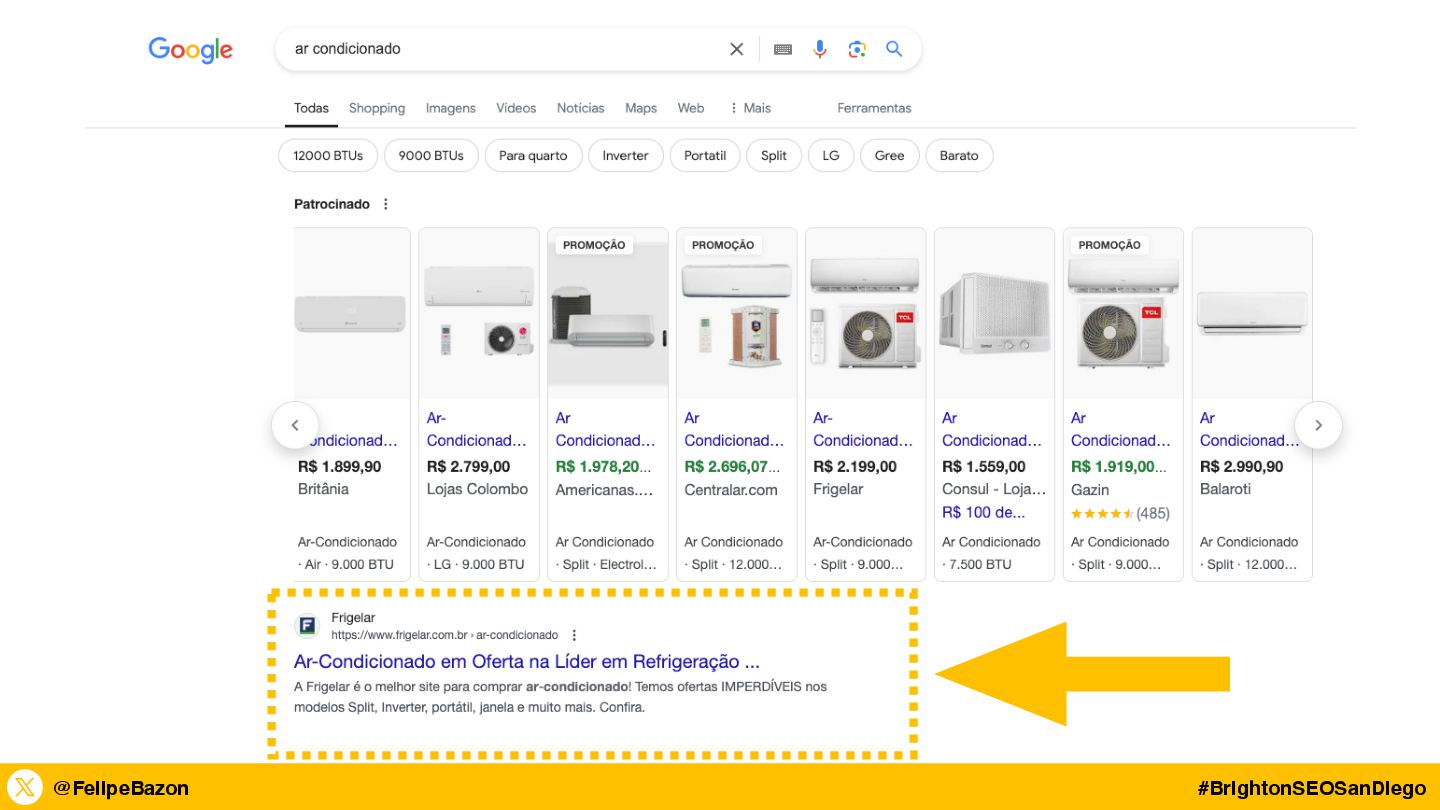
Task: Open the on-screen keyboard icon
Action: pos(783,49)
